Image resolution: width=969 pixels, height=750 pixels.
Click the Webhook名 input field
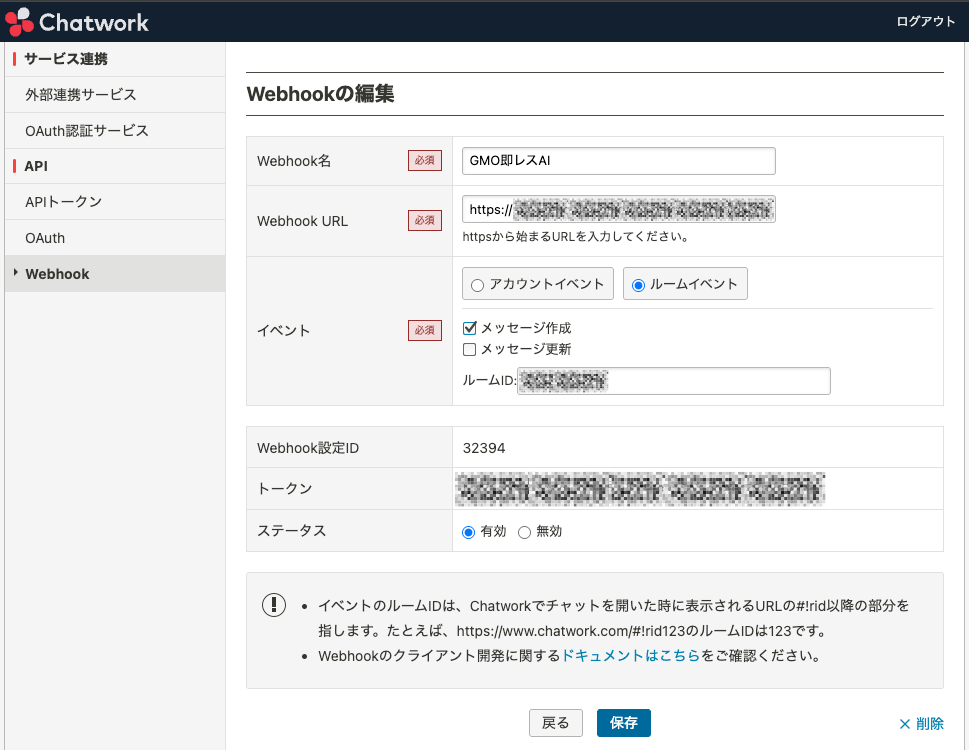click(x=618, y=161)
